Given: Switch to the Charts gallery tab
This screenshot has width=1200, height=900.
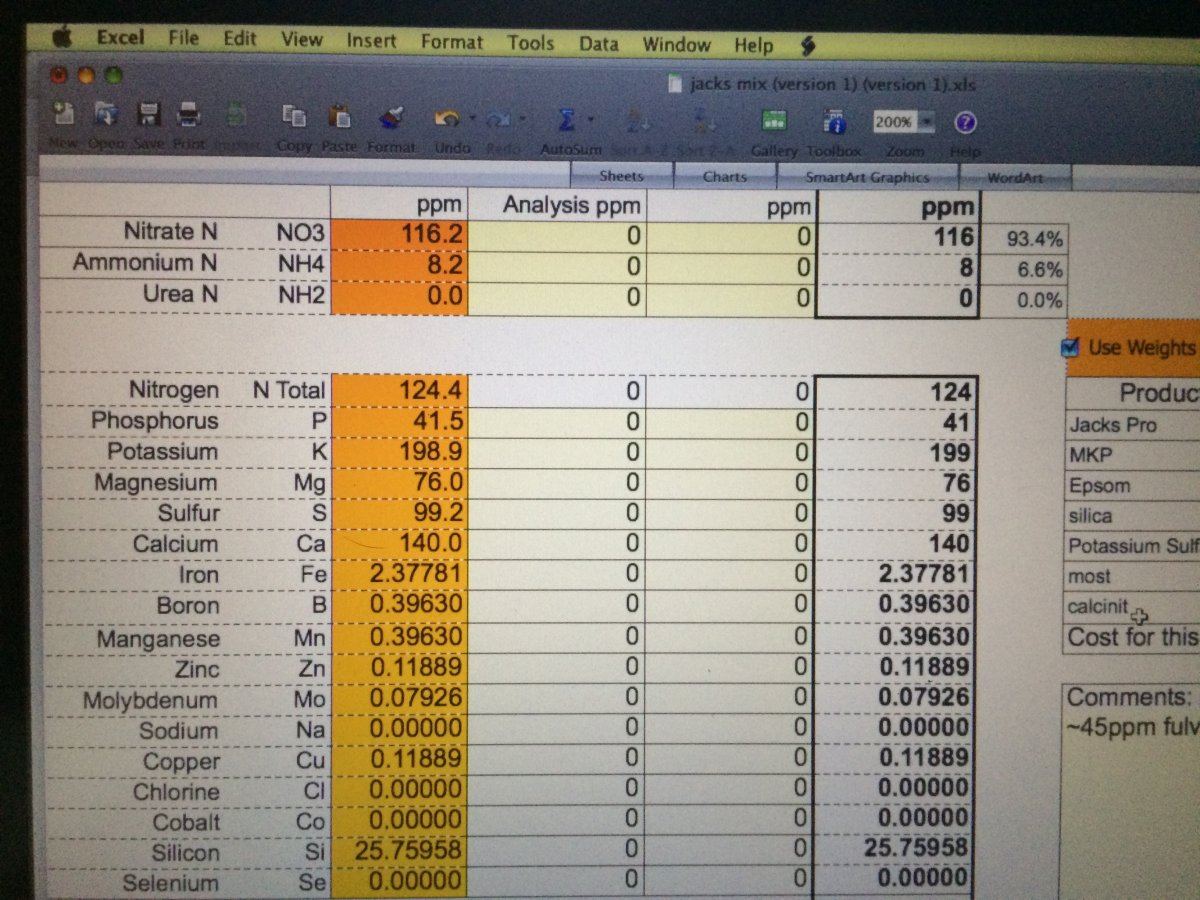Looking at the screenshot, I should 725,177.
